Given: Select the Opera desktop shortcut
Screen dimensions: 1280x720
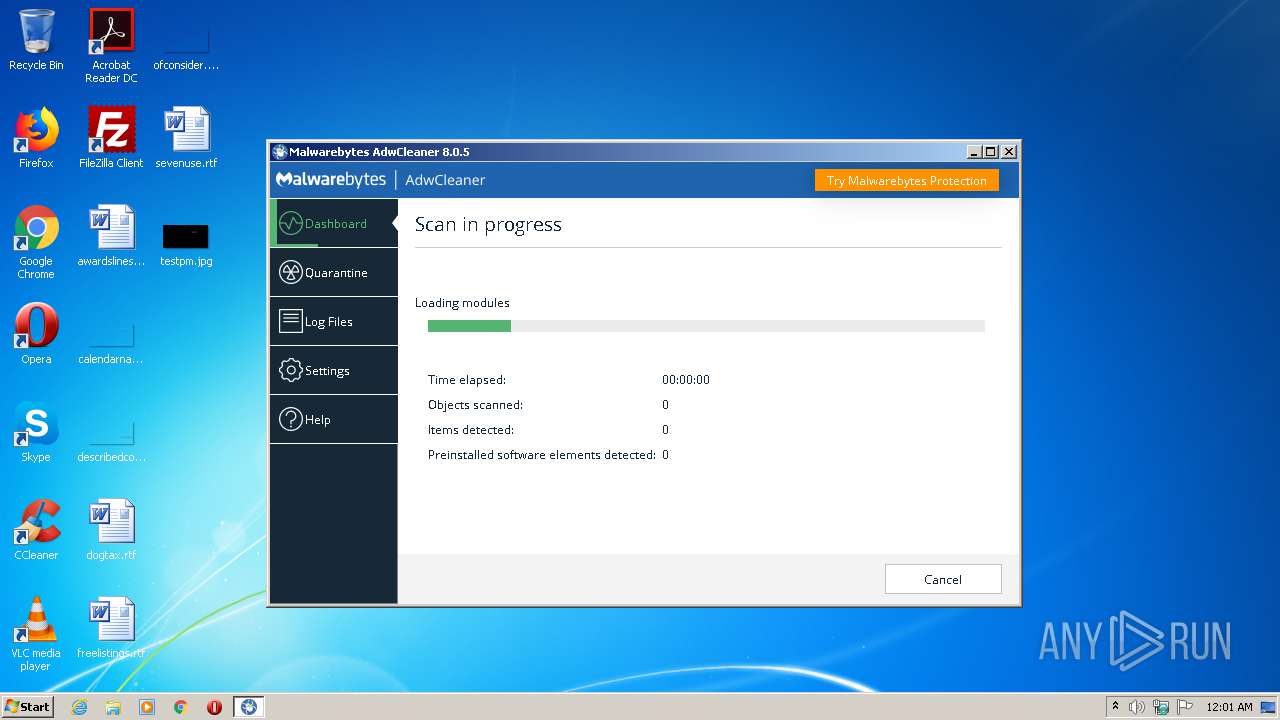Looking at the screenshot, I should (x=36, y=334).
